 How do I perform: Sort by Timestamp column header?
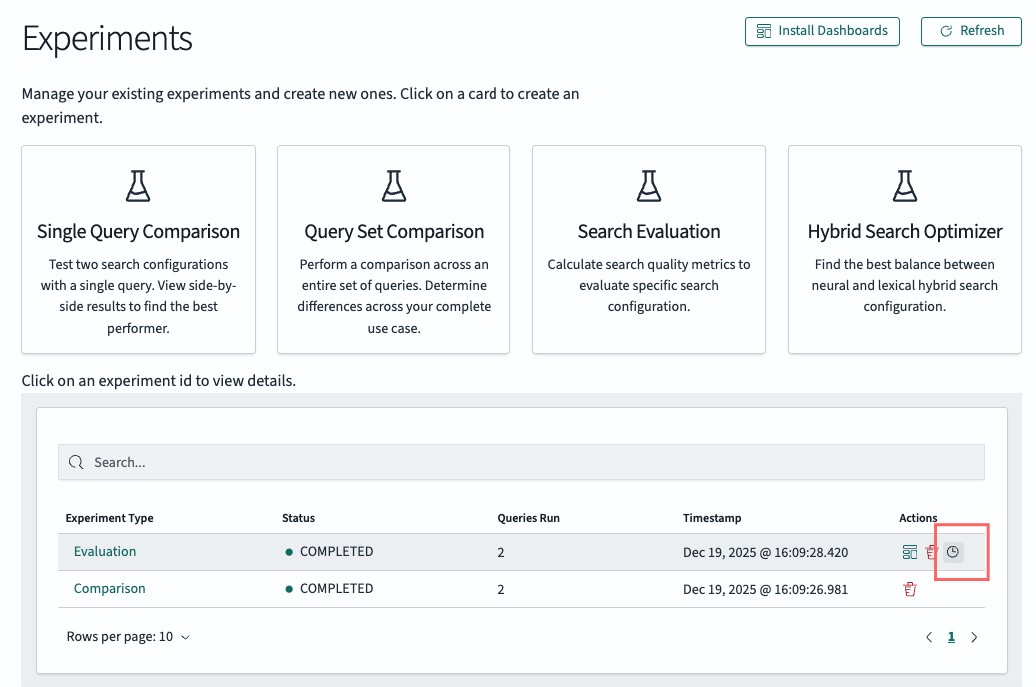coord(712,518)
